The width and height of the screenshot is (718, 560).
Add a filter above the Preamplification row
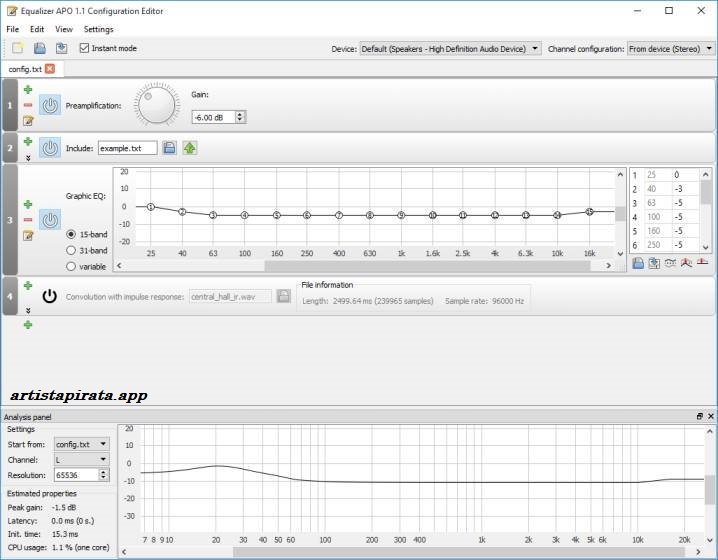[28, 89]
